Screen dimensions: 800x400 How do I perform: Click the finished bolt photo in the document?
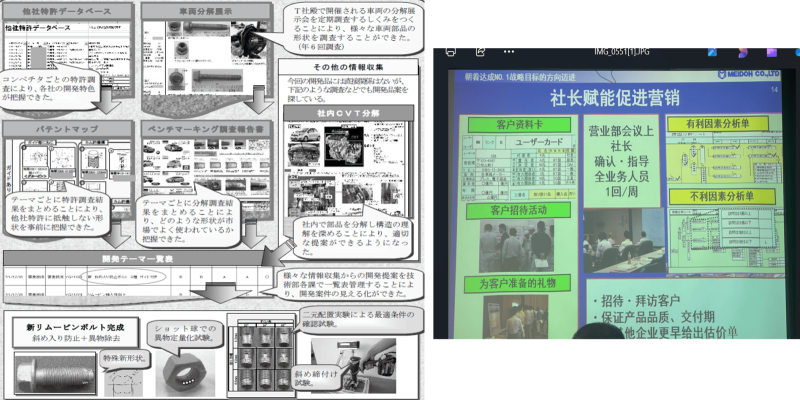(55, 374)
